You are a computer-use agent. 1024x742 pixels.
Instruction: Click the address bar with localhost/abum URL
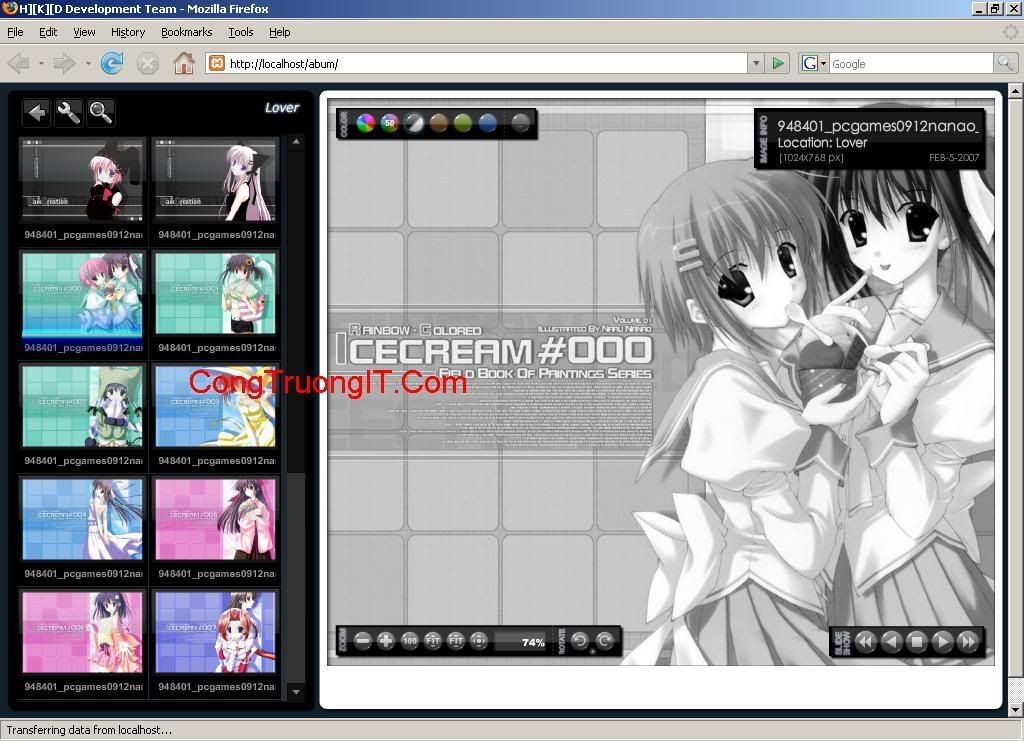(x=477, y=63)
